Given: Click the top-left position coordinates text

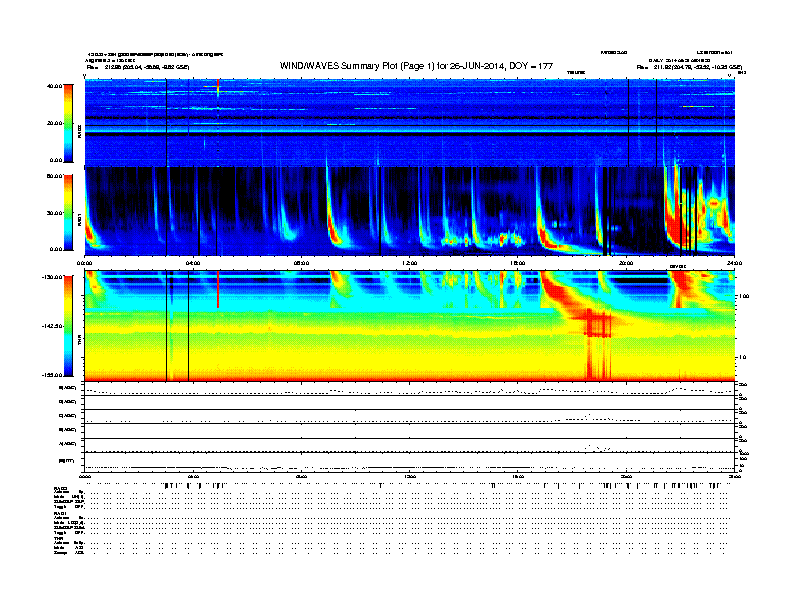Looking at the screenshot, I should (138, 67).
